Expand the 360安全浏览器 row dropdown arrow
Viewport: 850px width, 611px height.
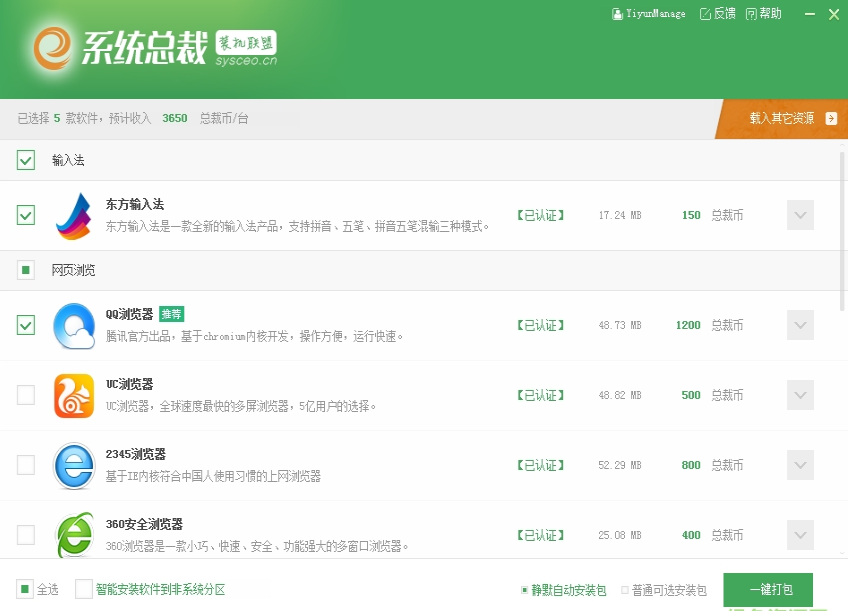pos(800,535)
